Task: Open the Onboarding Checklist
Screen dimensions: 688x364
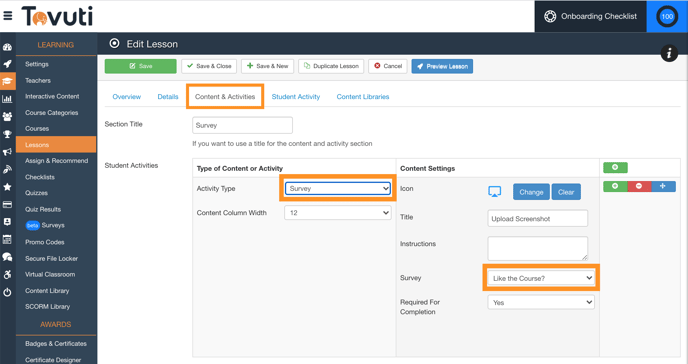Action: click(591, 16)
